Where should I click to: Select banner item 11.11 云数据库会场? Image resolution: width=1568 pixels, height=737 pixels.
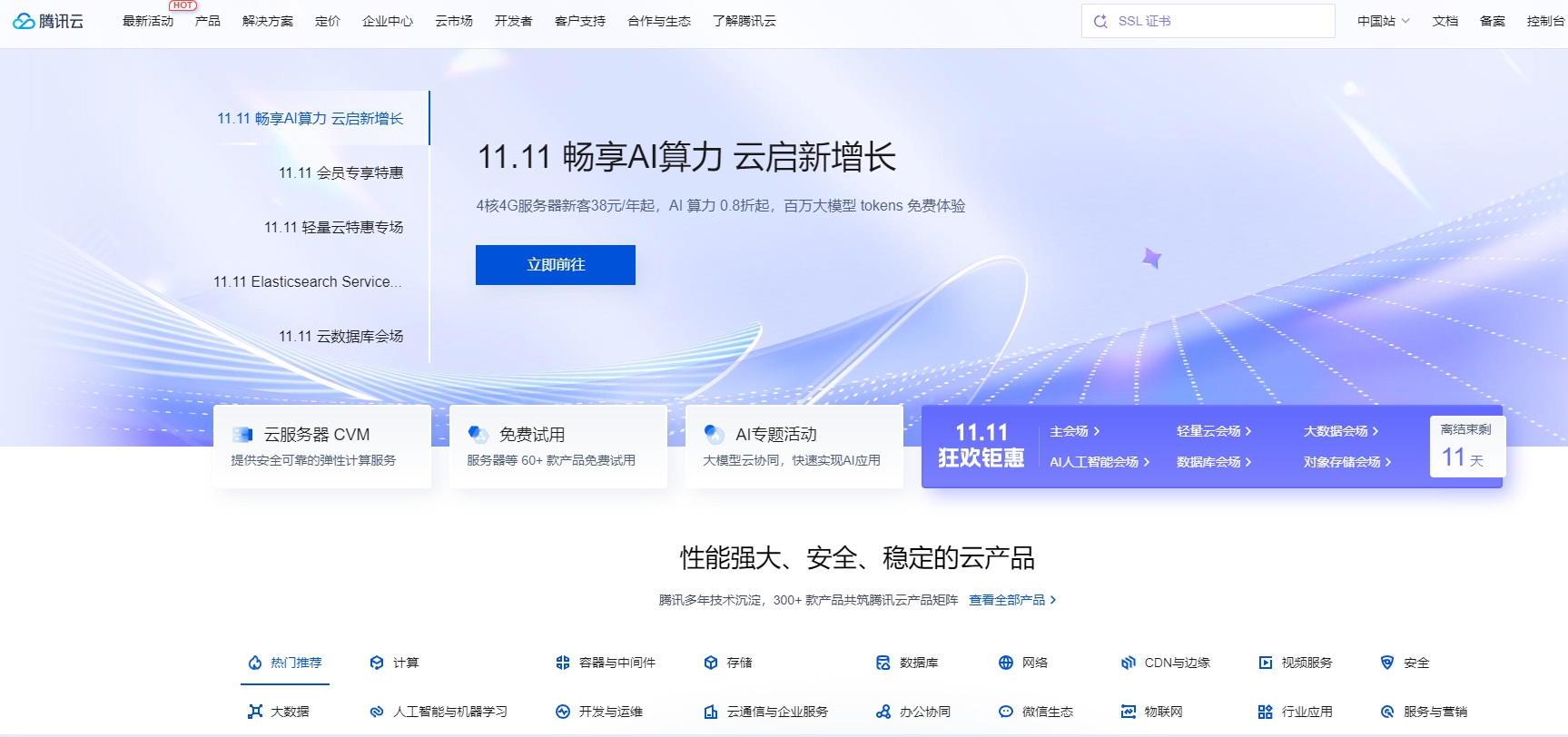[x=341, y=336]
